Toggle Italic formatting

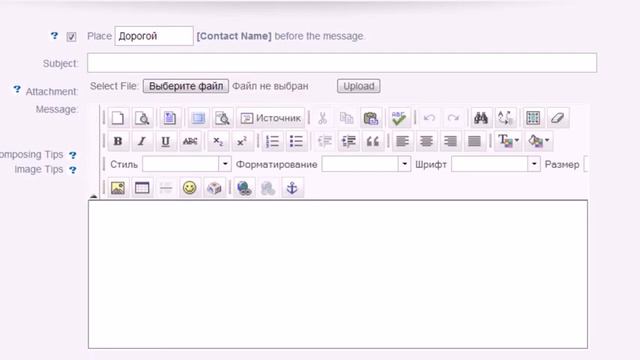(142, 141)
